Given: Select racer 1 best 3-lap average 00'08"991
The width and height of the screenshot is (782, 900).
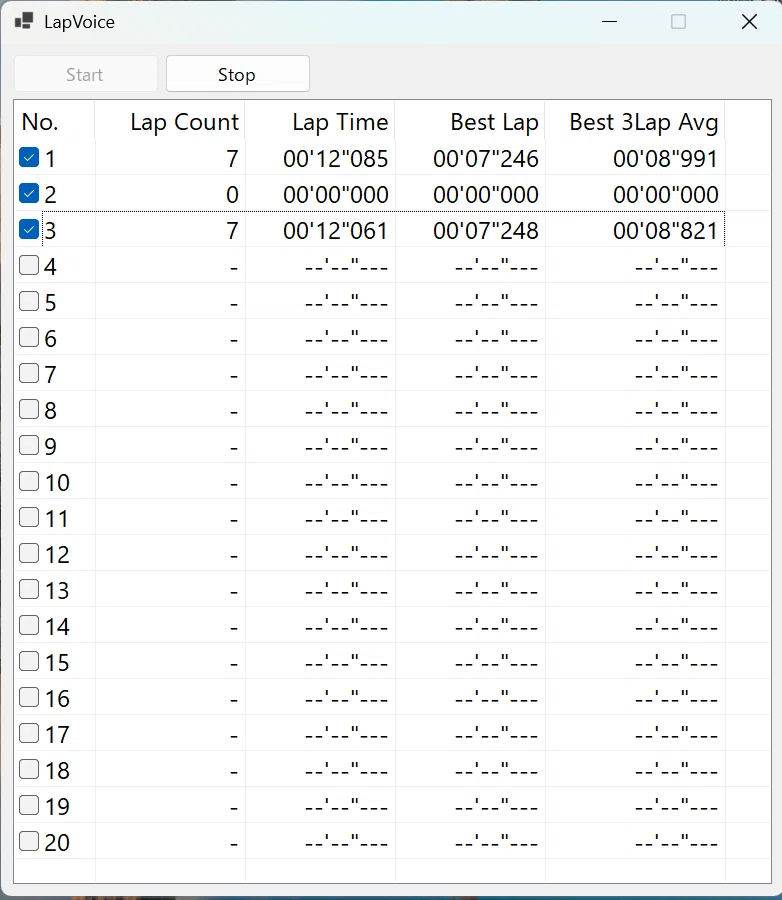Looking at the screenshot, I should point(665,159).
